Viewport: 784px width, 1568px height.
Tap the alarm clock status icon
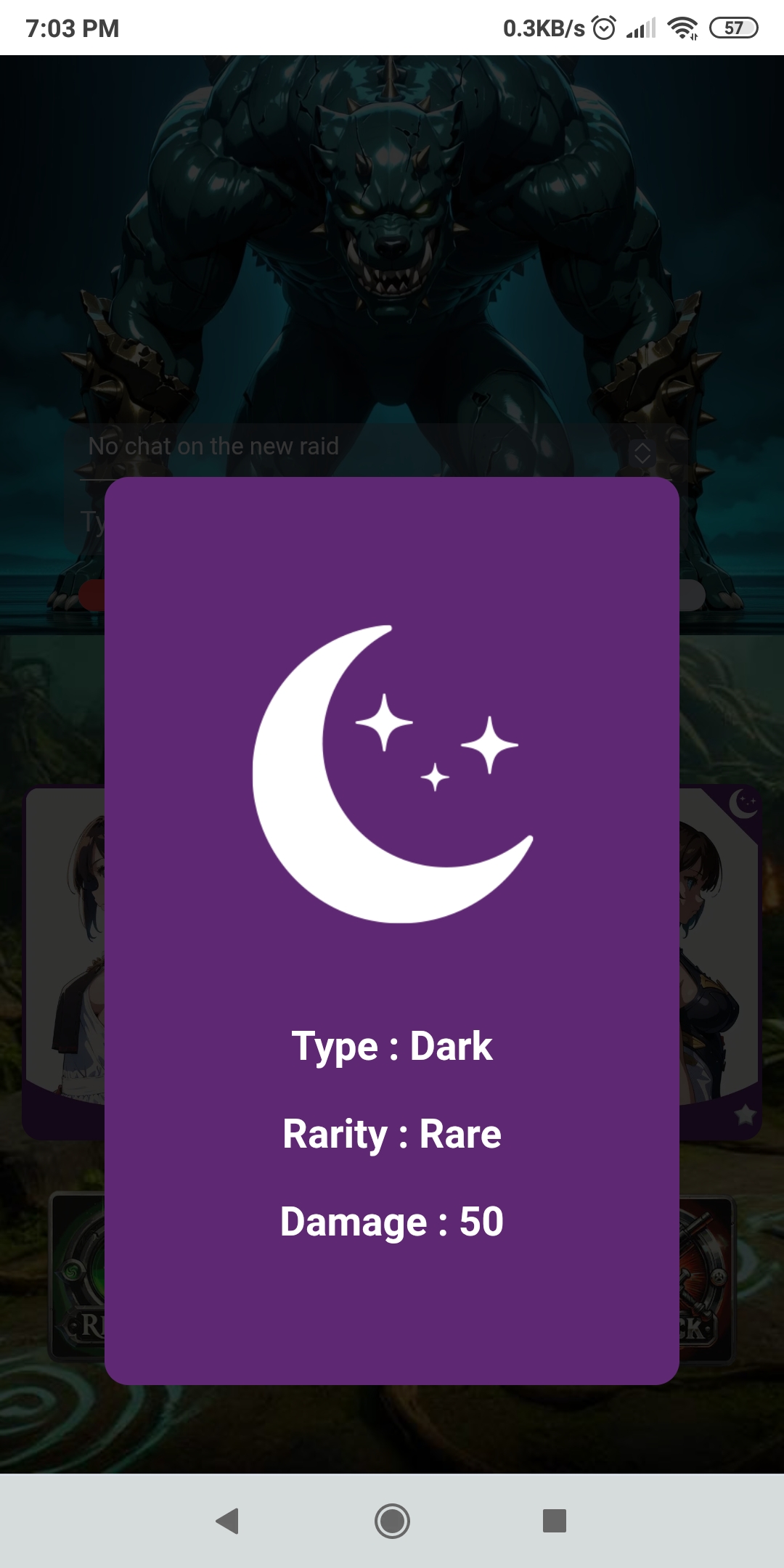(604, 28)
